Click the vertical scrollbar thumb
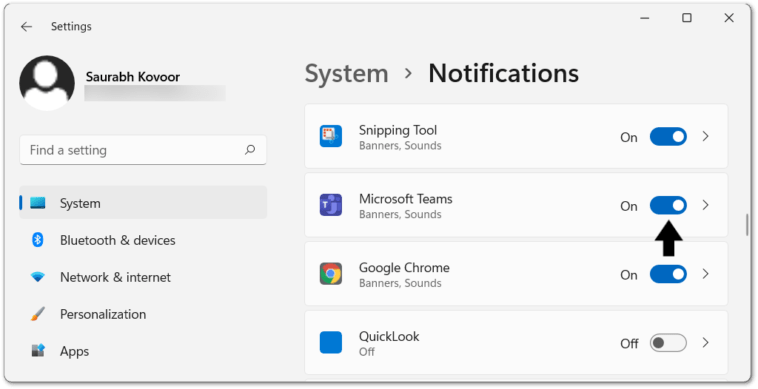The height and width of the screenshot is (389, 758). pyautogui.click(x=747, y=225)
